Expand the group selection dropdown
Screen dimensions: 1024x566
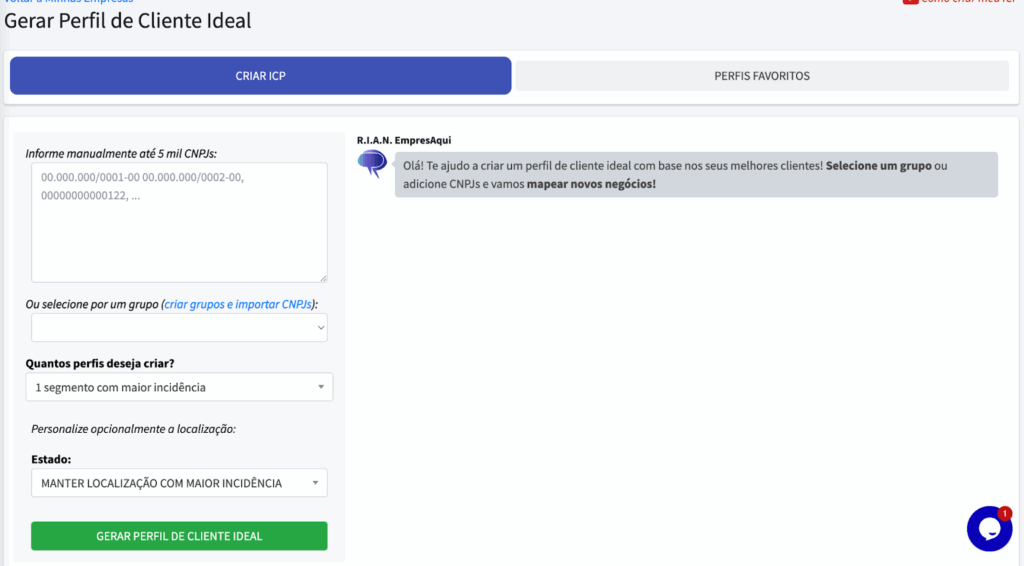(179, 327)
